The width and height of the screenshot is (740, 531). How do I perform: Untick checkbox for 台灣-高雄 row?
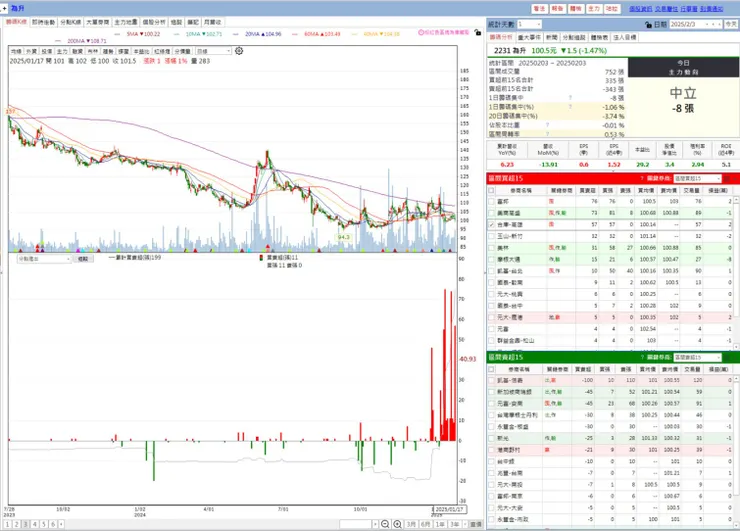click(491, 225)
